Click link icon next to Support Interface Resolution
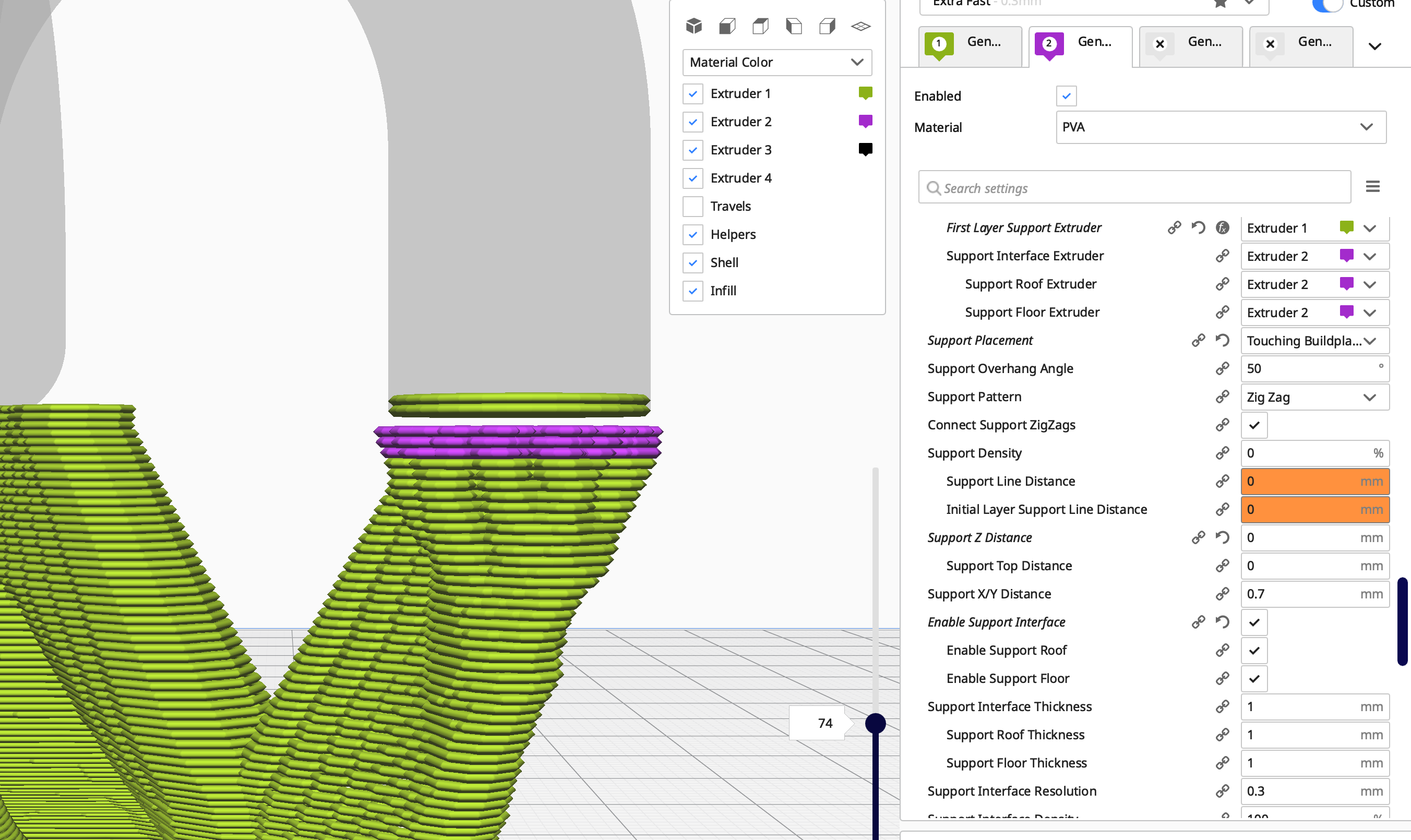 tap(1223, 791)
